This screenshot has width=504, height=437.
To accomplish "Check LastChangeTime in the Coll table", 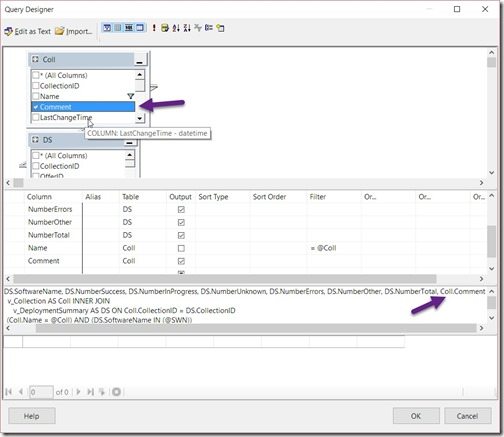I will (x=36, y=117).
